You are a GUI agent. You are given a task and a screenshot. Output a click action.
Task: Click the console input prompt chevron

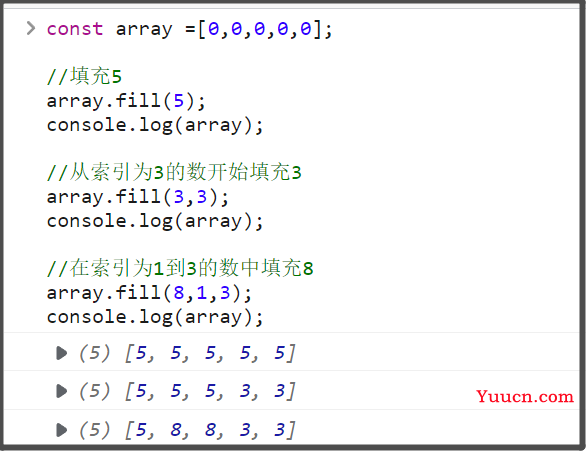pyautogui.click(x=31, y=28)
